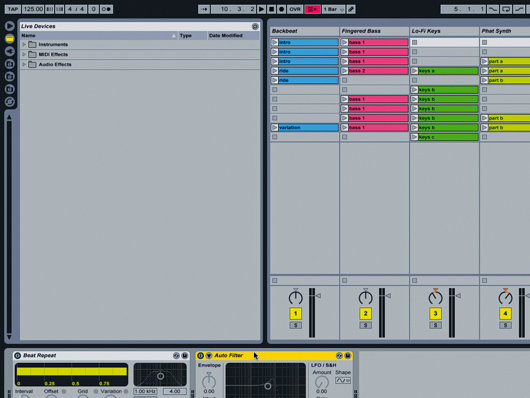Open File Browser 3 in the sidebar
Viewport: 530px width, 398px height.
point(9,89)
